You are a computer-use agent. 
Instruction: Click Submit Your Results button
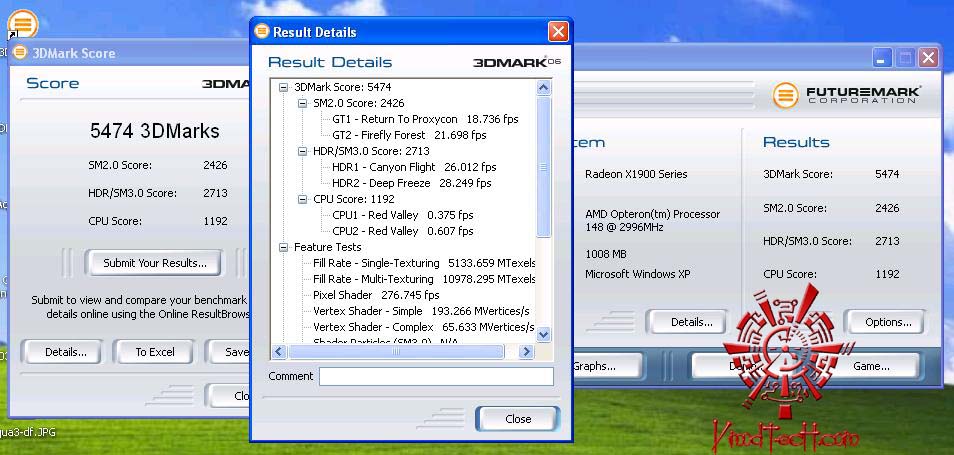tap(155, 263)
